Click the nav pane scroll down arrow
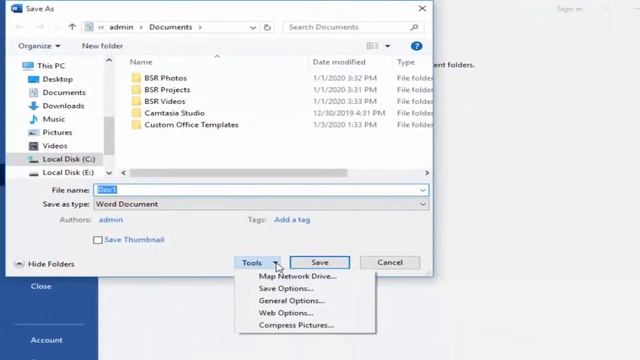640x360 pixels. coord(109,173)
